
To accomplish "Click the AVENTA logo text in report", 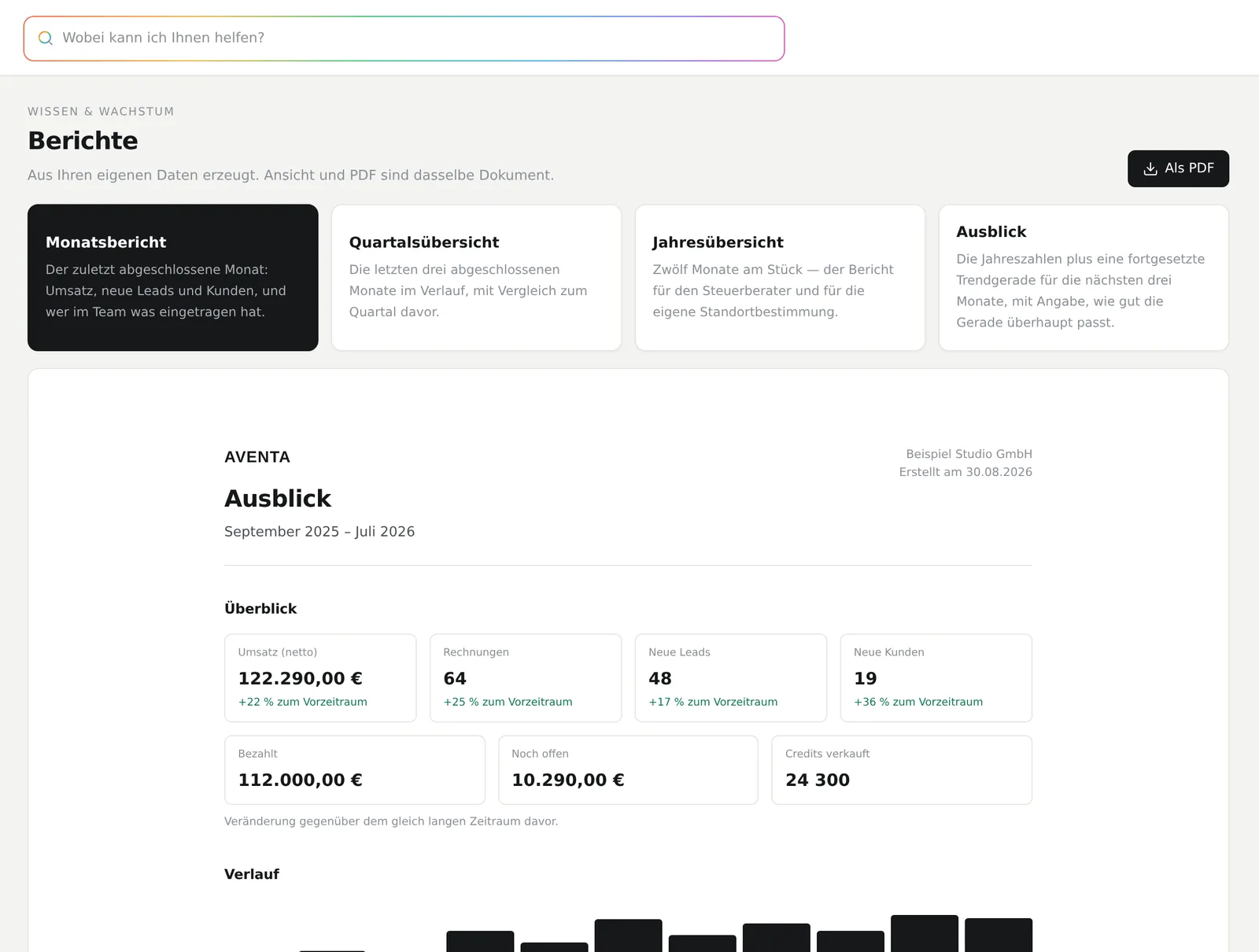I will pyautogui.click(x=257, y=457).
